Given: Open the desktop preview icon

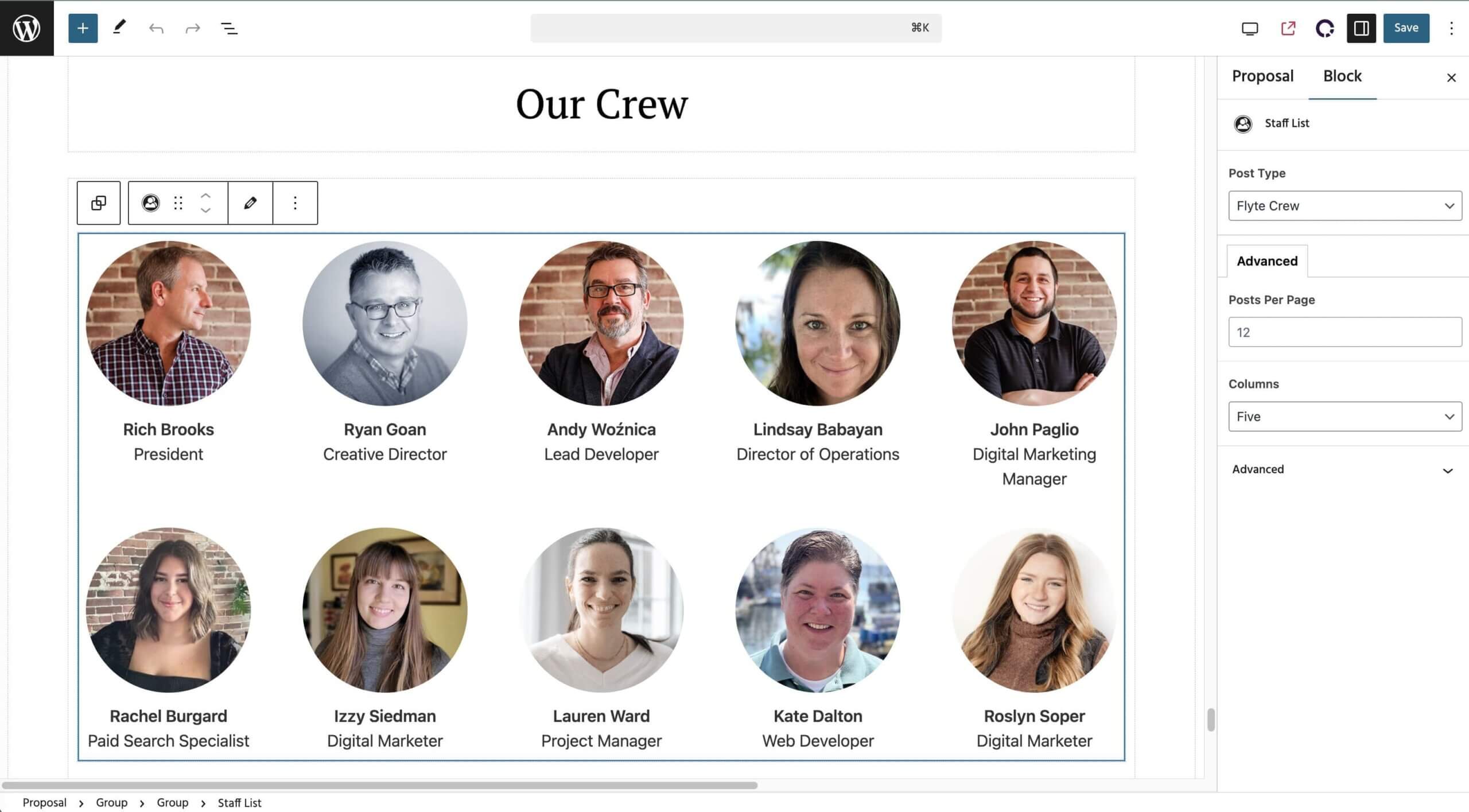Looking at the screenshot, I should pos(1250,28).
